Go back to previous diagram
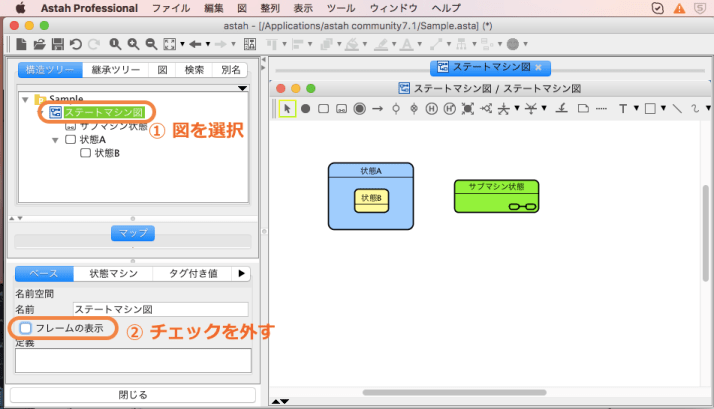The width and height of the screenshot is (714, 409). point(195,44)
